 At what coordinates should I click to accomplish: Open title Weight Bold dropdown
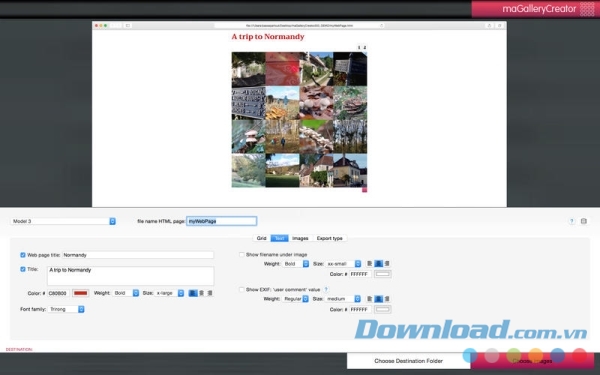tap(126, 293)
